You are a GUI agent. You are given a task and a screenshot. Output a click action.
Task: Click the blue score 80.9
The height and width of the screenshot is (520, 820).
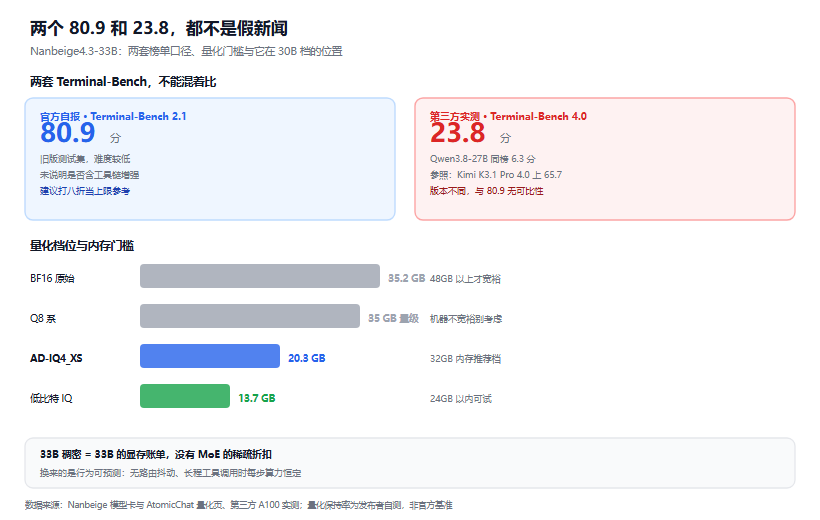(x=68, y=133)
